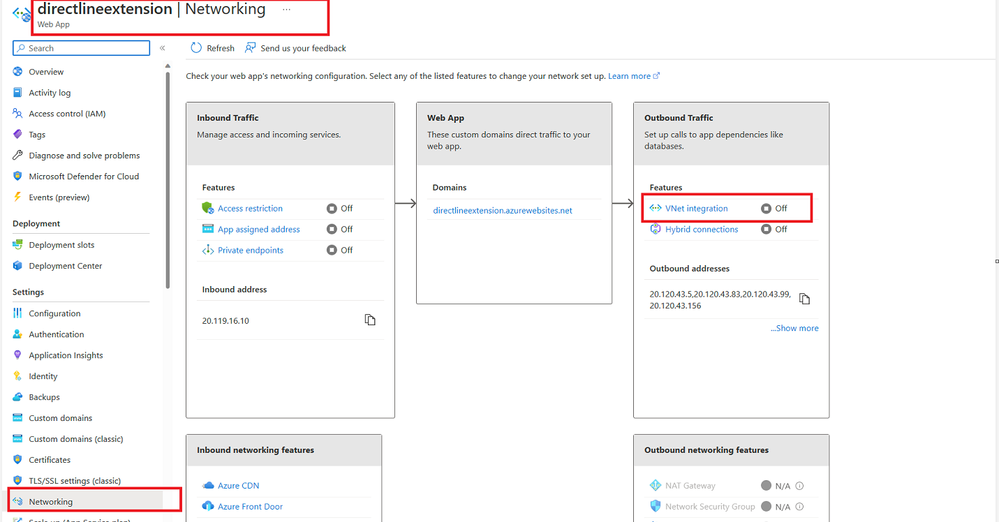Click Access restriction shield icon
999x522 pixels.
pyautogui.click(x=208, y=208)
